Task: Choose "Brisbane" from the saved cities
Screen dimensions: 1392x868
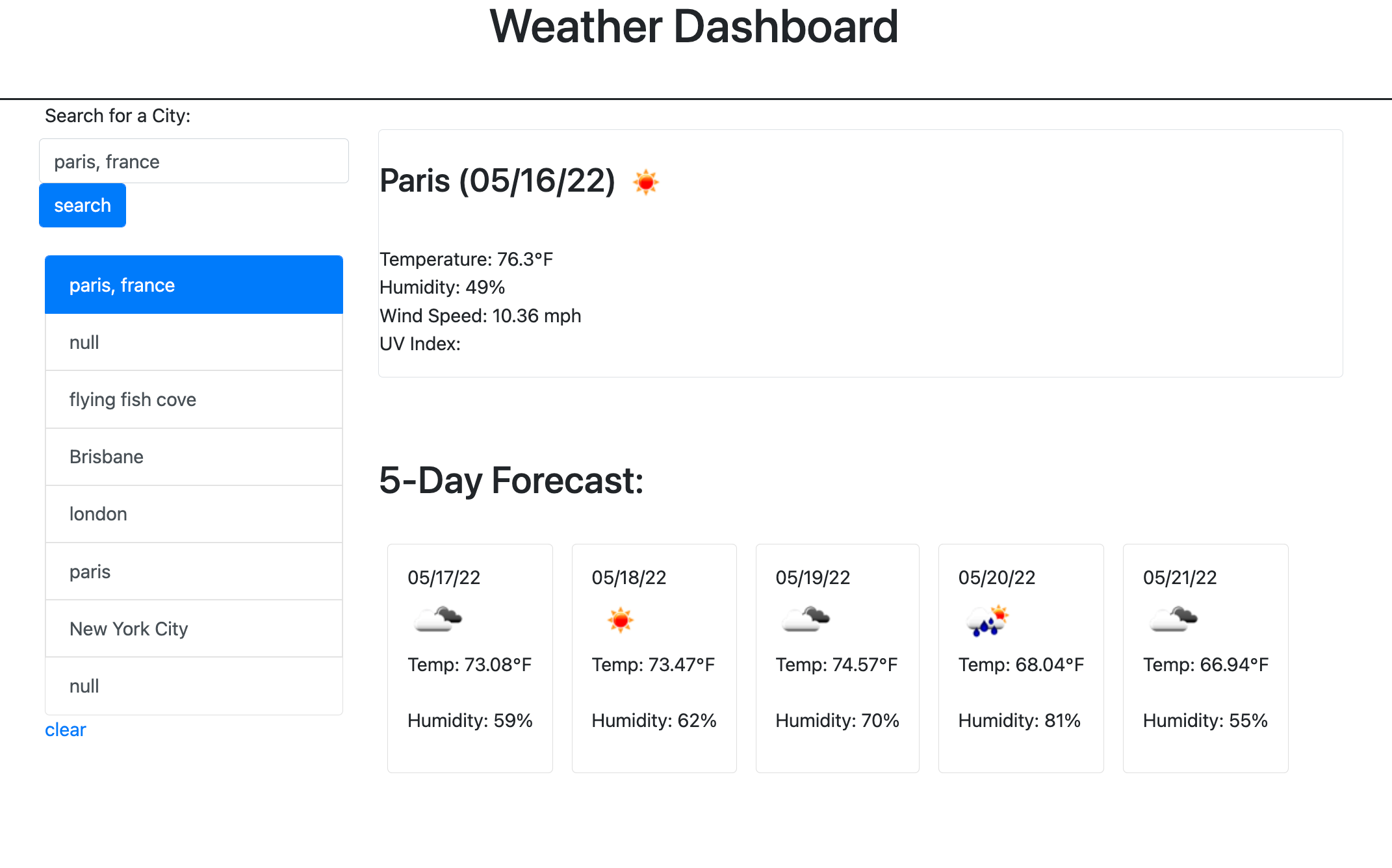Action: pos(193,457)
